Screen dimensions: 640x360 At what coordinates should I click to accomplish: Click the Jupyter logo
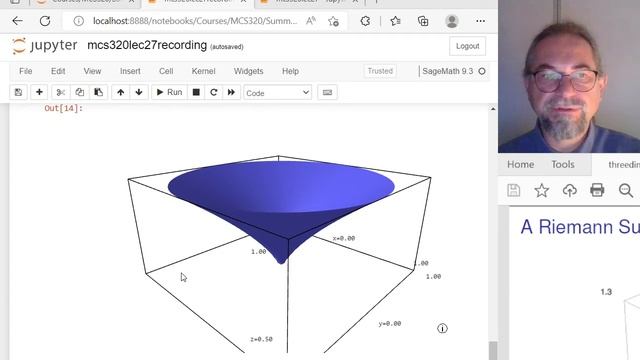click(44, 46)
